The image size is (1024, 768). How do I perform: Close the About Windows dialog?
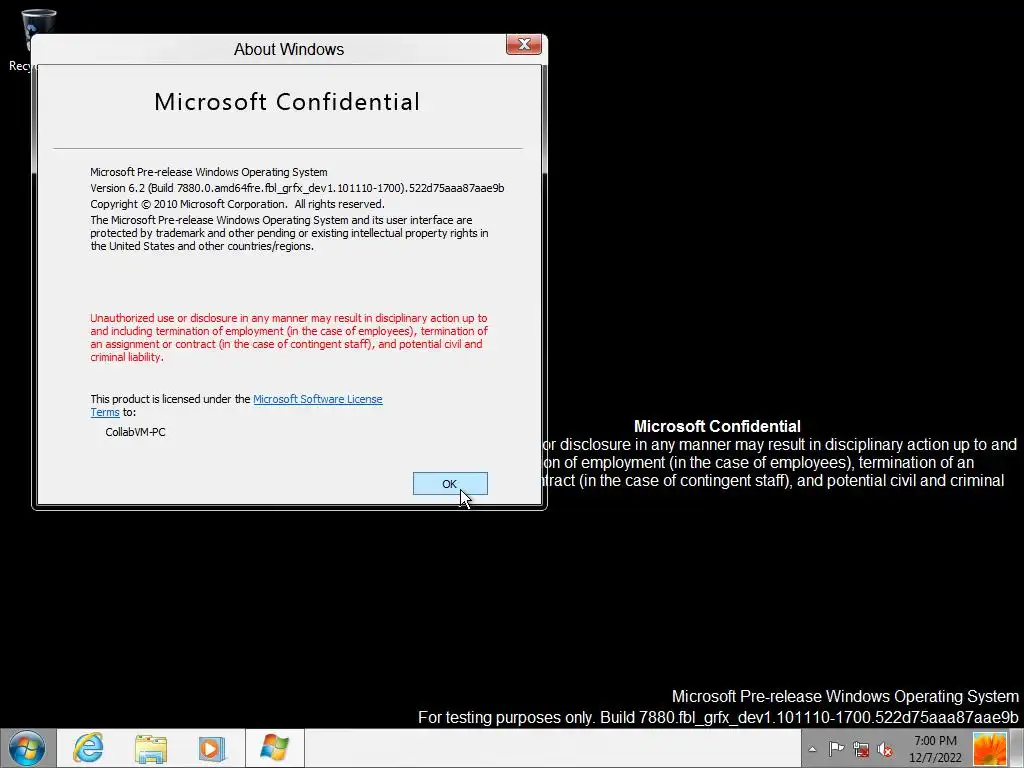(524, 44)
